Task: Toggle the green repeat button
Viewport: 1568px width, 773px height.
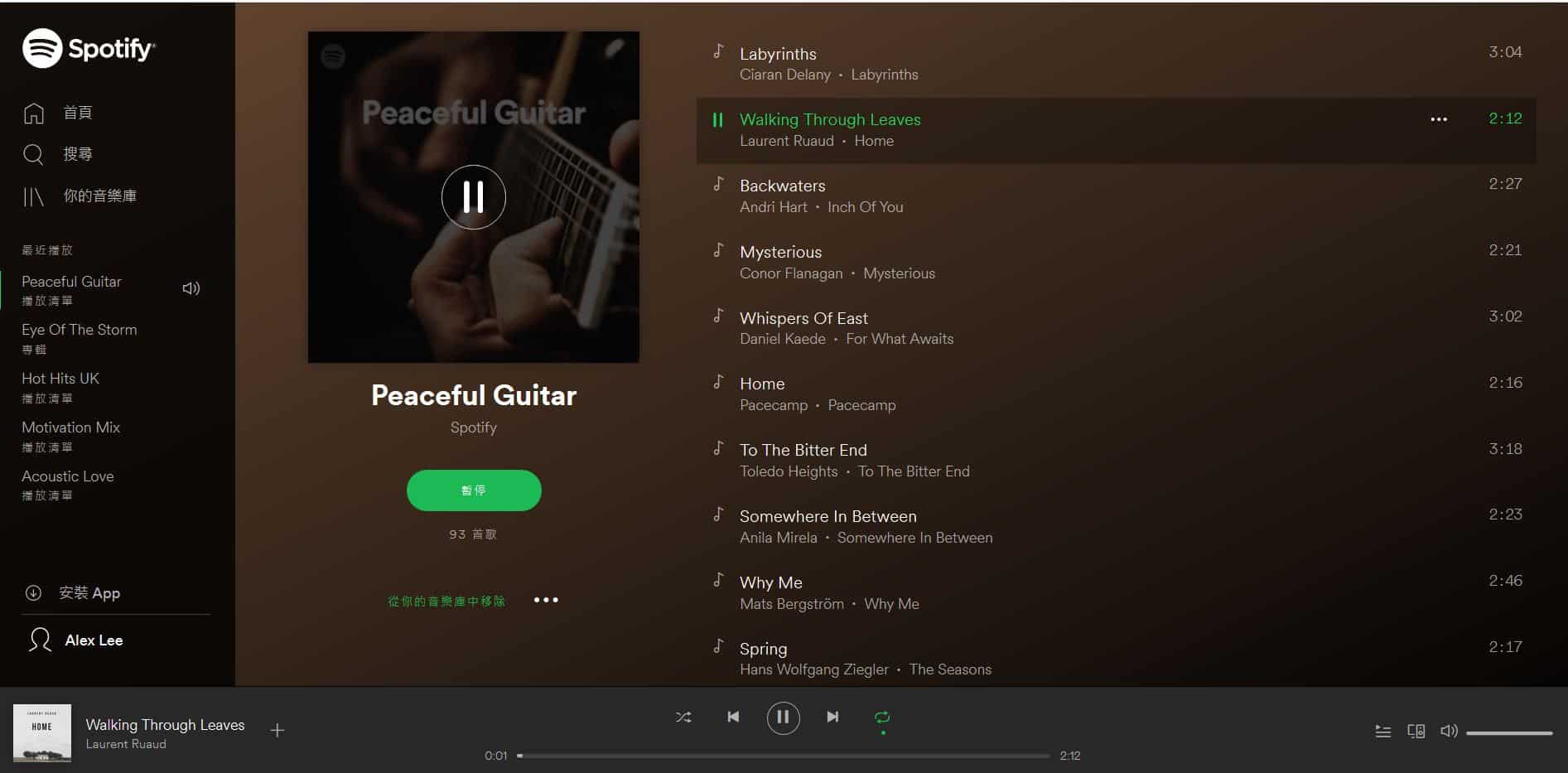Action: (x=882, y=717)
